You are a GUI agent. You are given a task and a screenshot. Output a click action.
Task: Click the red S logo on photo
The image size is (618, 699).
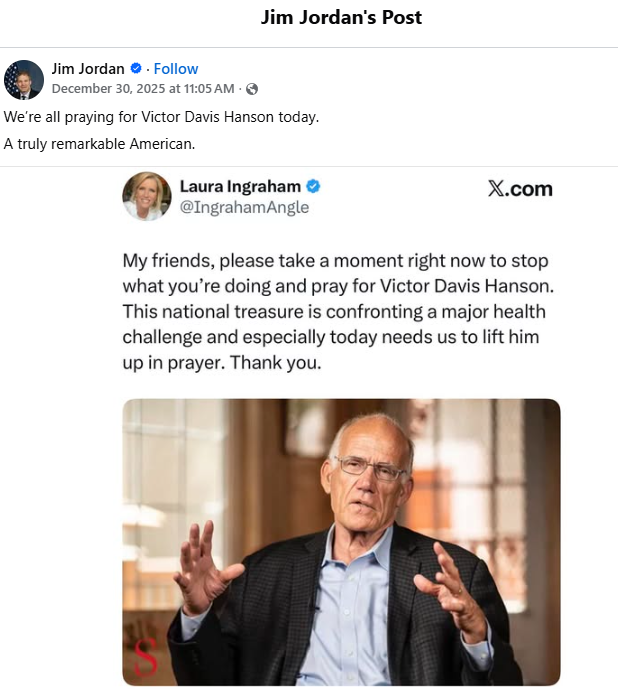pos(141,657)
